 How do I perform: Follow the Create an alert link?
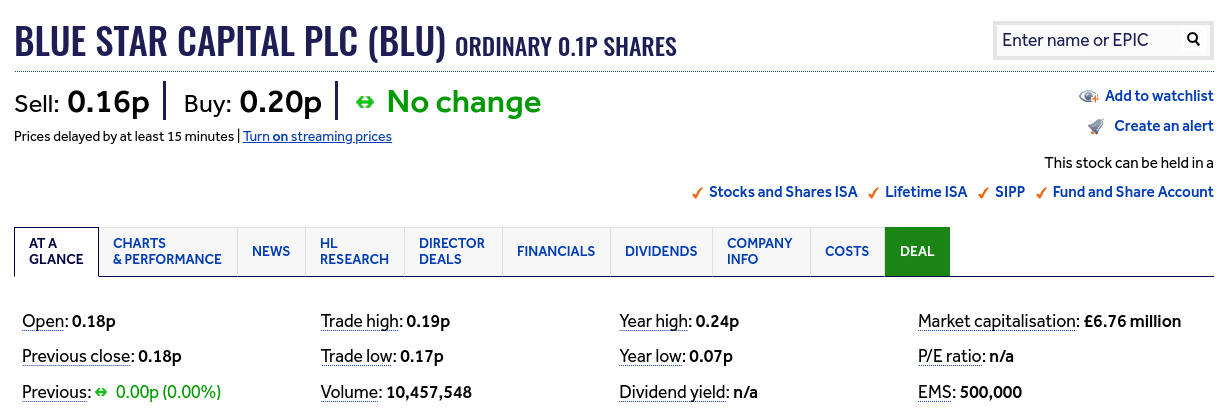(1164, 126)
